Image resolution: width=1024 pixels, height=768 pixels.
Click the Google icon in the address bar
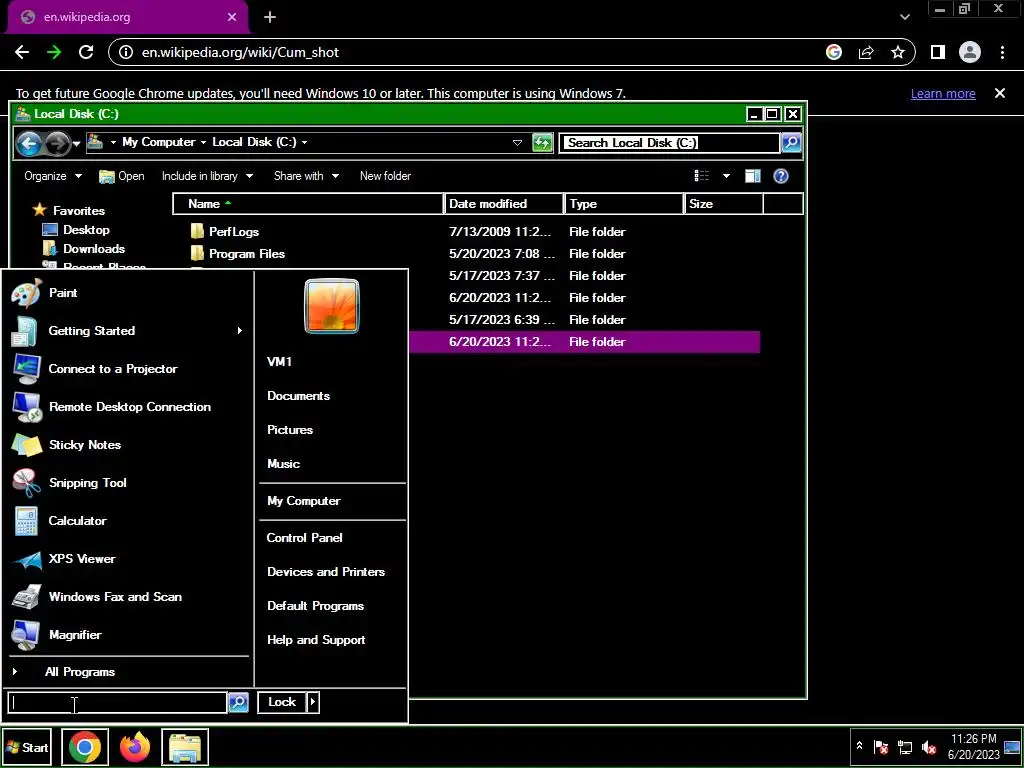pyautogui.click(x=834, y=52)
